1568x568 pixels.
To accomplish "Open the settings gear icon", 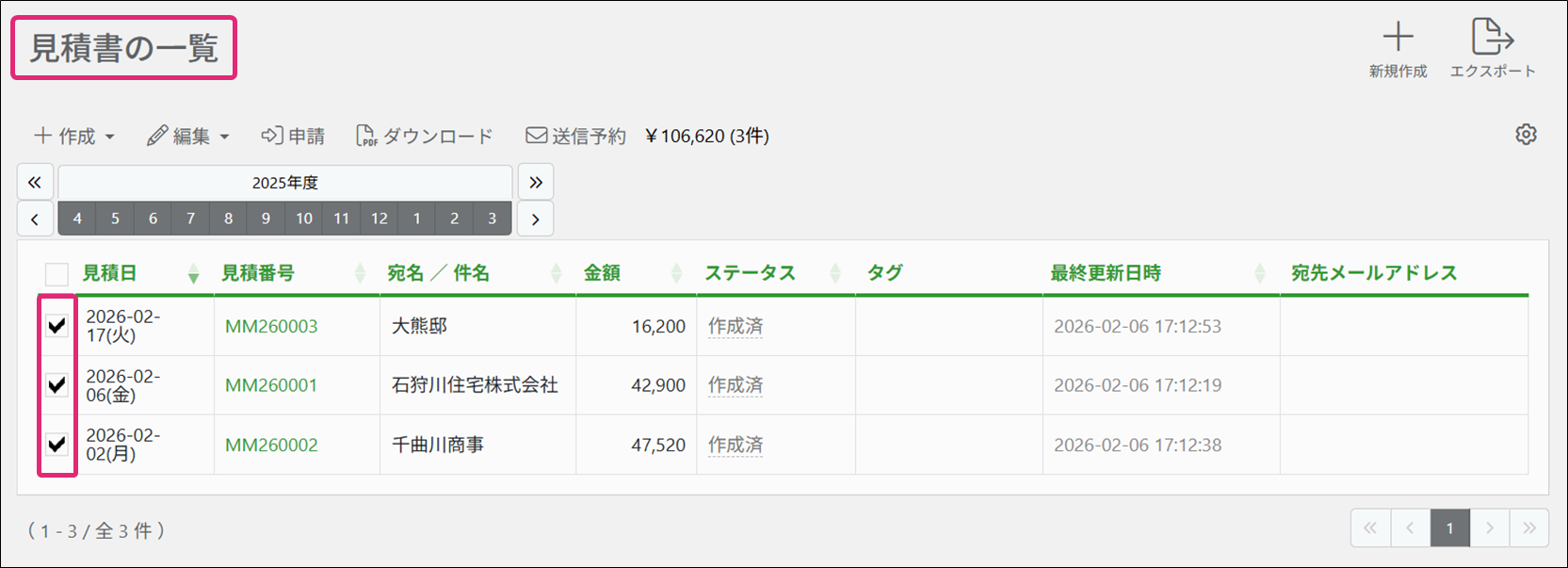I will 1526,135.
